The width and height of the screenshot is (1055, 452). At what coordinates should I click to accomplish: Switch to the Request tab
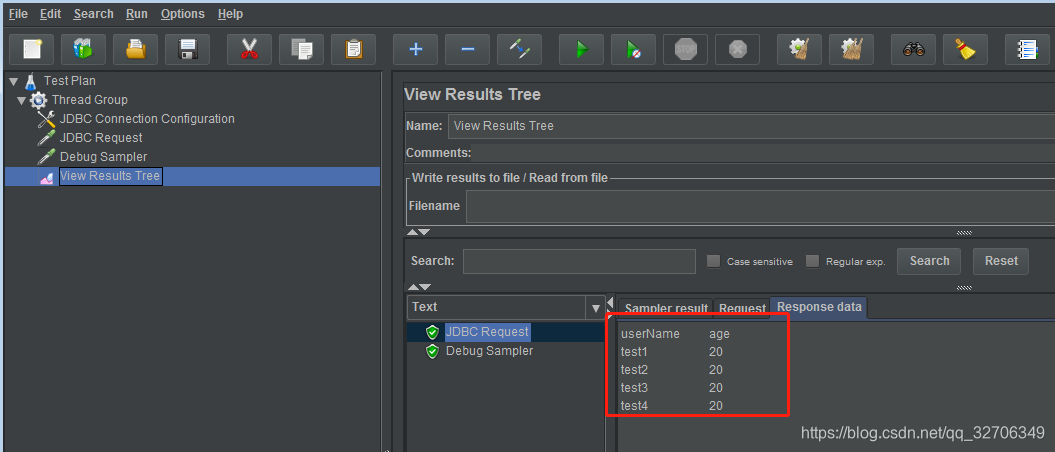[x=742, y=308]
